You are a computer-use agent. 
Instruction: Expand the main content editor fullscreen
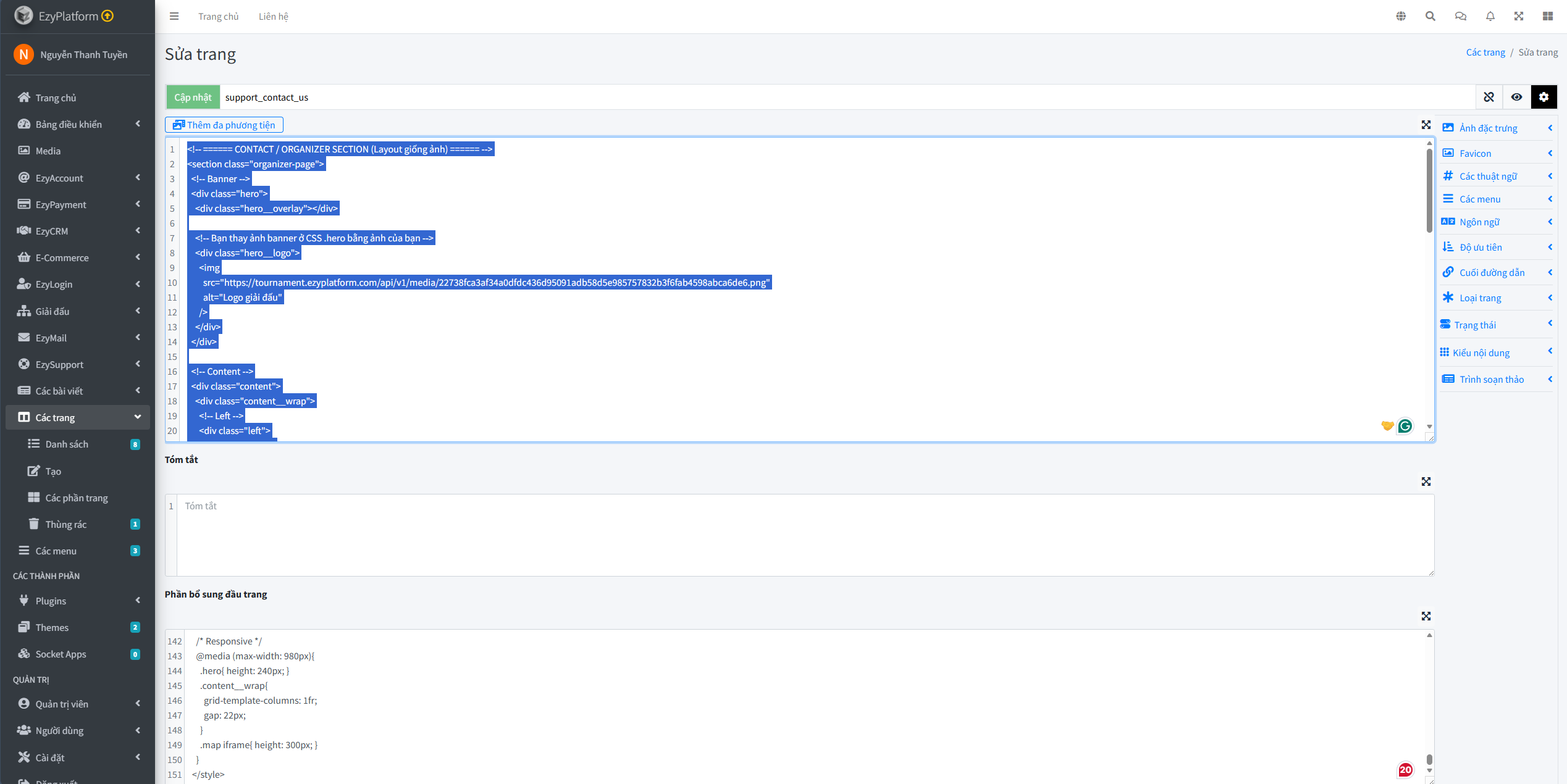point(1426,125)
